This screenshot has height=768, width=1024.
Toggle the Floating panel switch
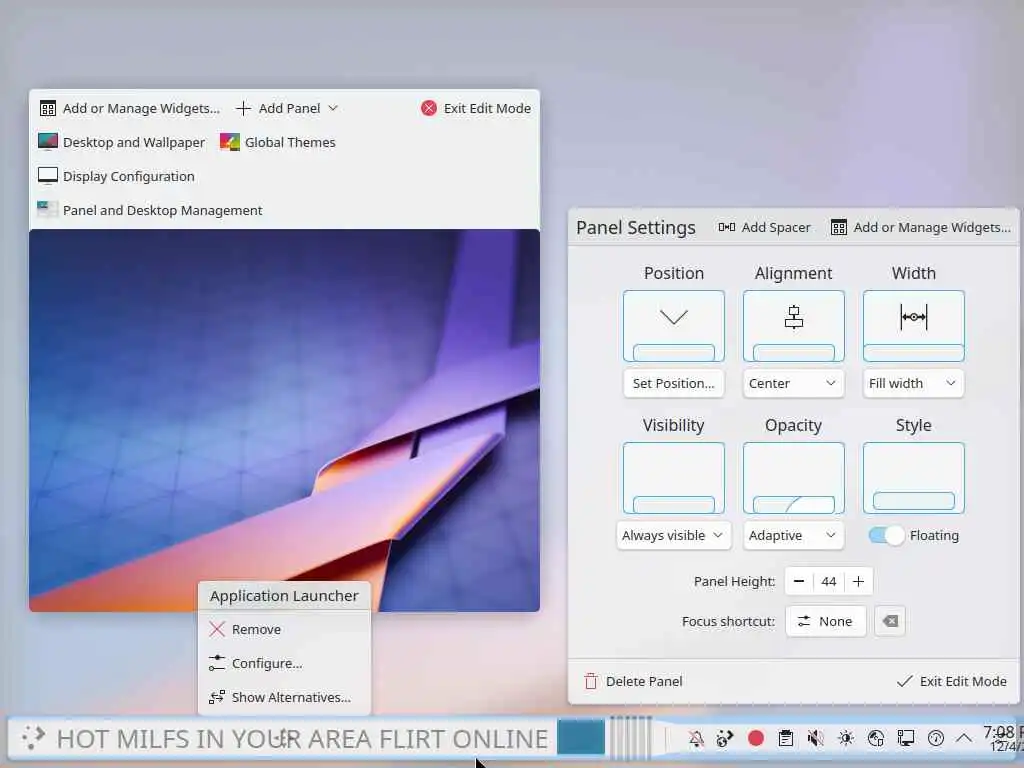[x=886, y=536]
